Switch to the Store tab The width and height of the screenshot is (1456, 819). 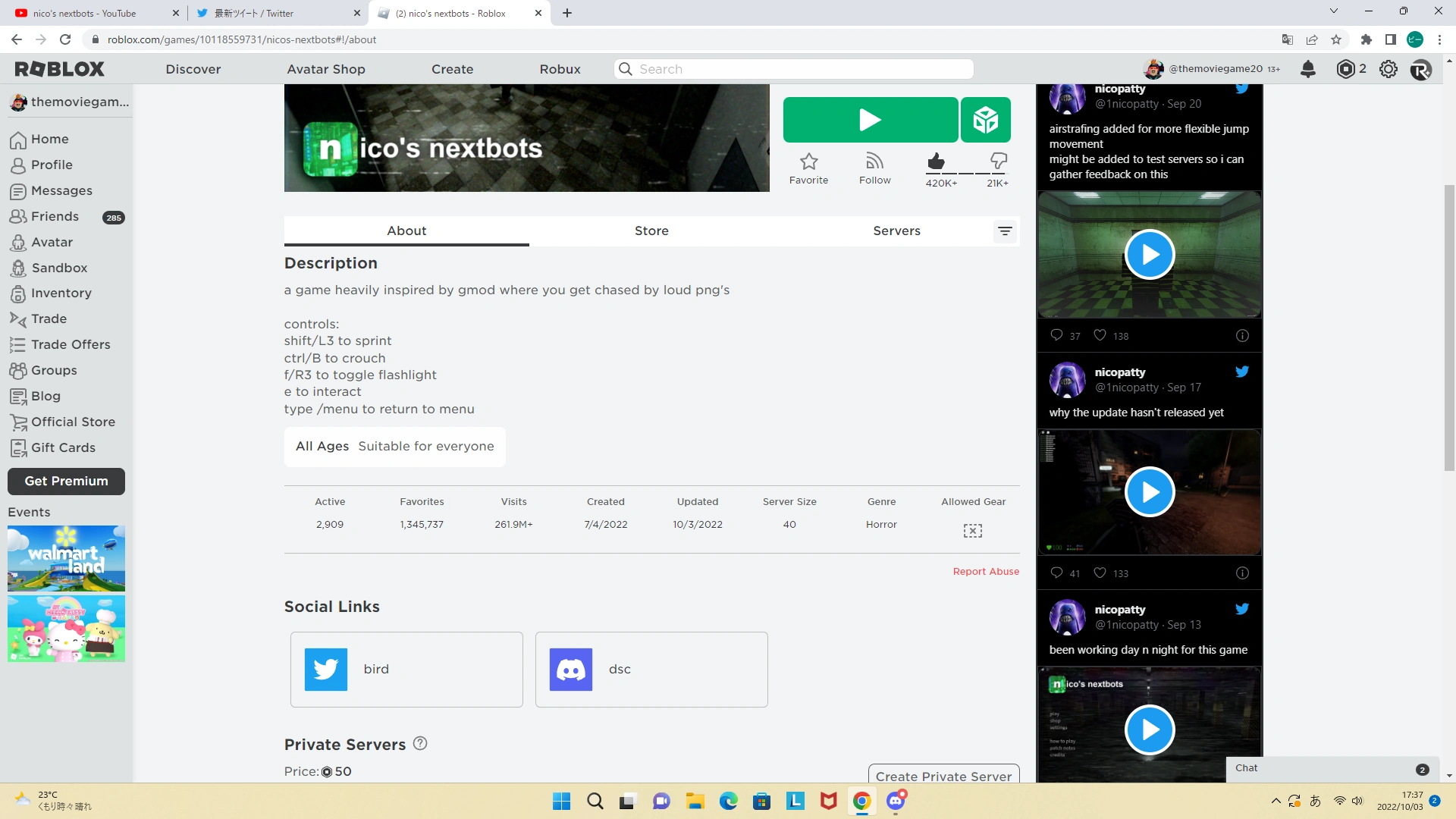point(651,231)
